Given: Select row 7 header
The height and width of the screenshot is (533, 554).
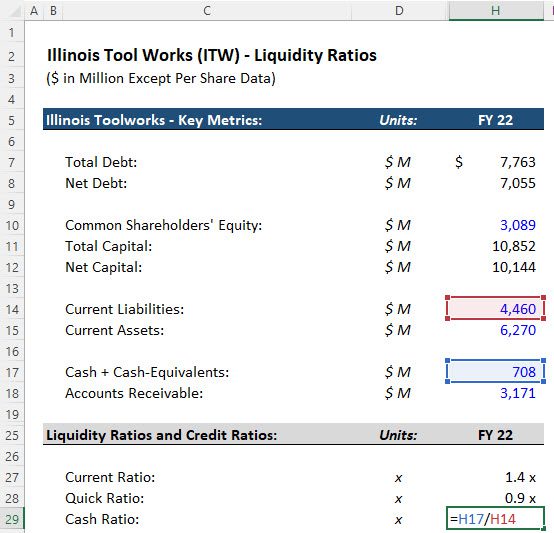Looking at the screenshot, I should pyautogui.click(x=12, y=162).
